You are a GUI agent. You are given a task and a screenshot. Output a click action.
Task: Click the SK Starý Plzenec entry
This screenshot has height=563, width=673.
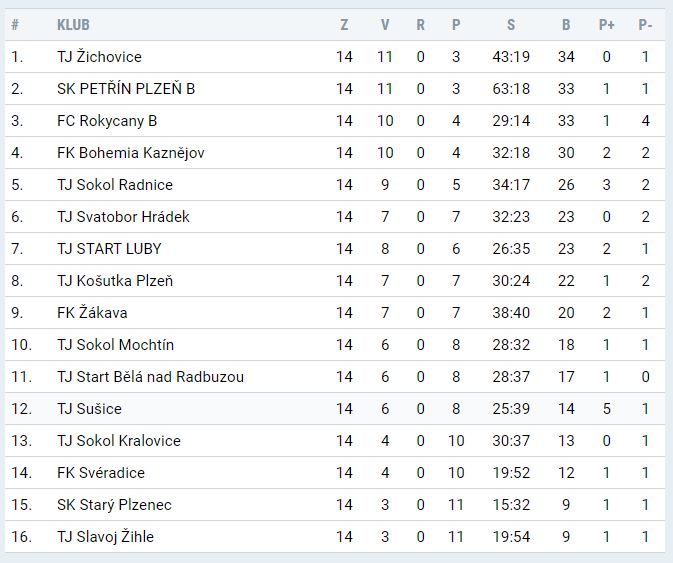(x=114, y=505)
